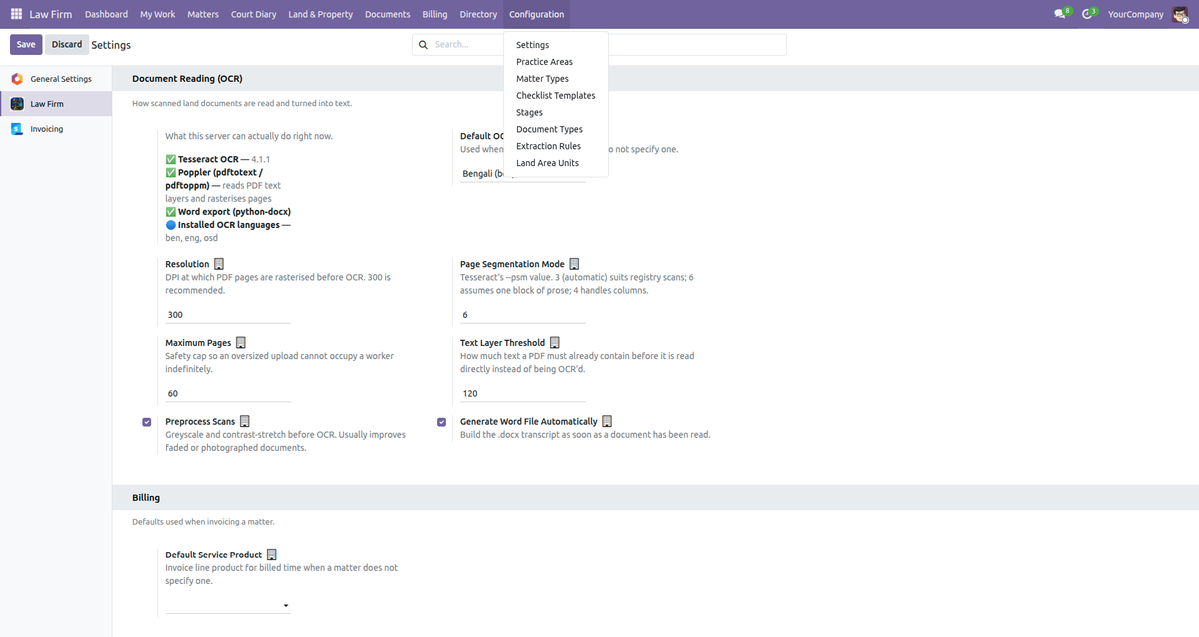Open the user avatar menu

coord(1180,14)
